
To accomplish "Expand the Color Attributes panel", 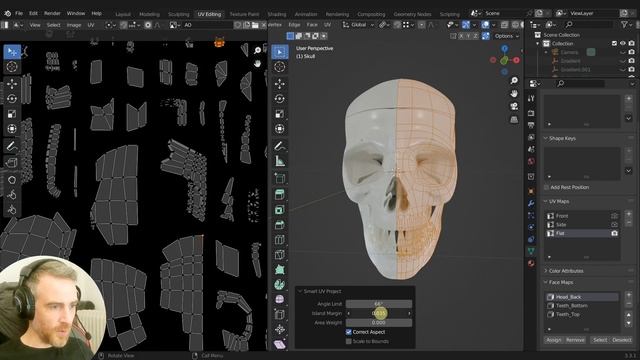I will pyautogui.click(x=546, y=271).
